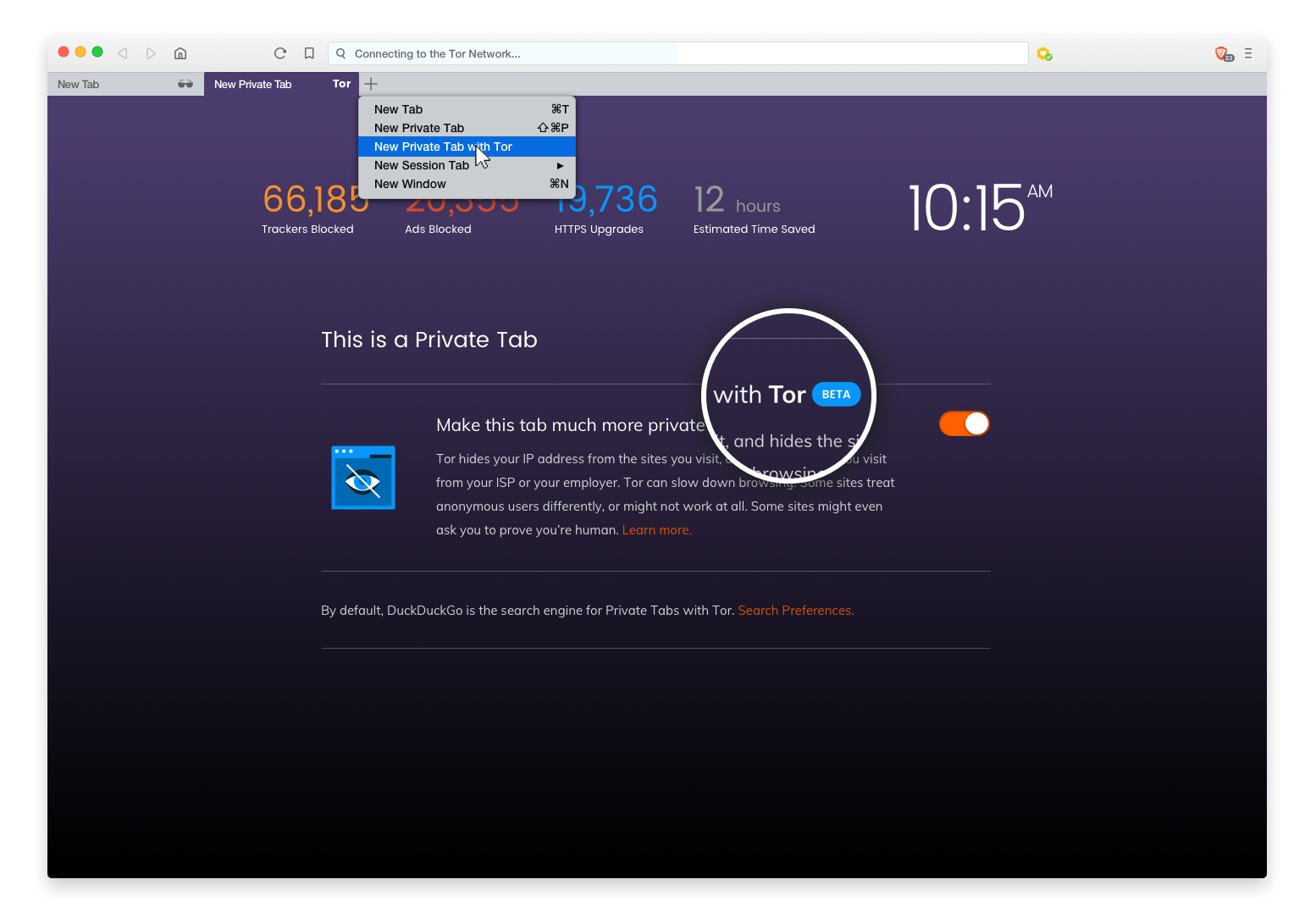This screenshot has height=918, width=1316.
Task: Click the BETA badge beside Tor
Action: [x=836, y=395]
